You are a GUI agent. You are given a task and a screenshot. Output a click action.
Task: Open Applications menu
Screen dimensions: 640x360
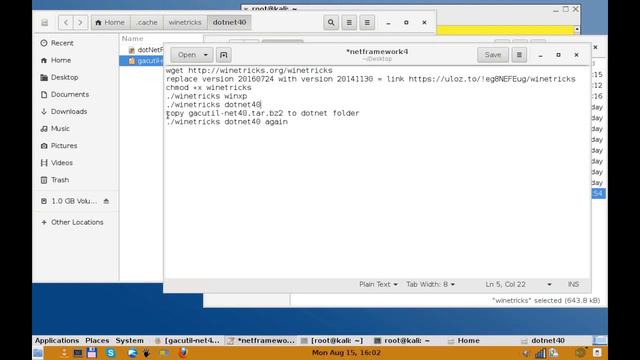(x=57, y=340)
